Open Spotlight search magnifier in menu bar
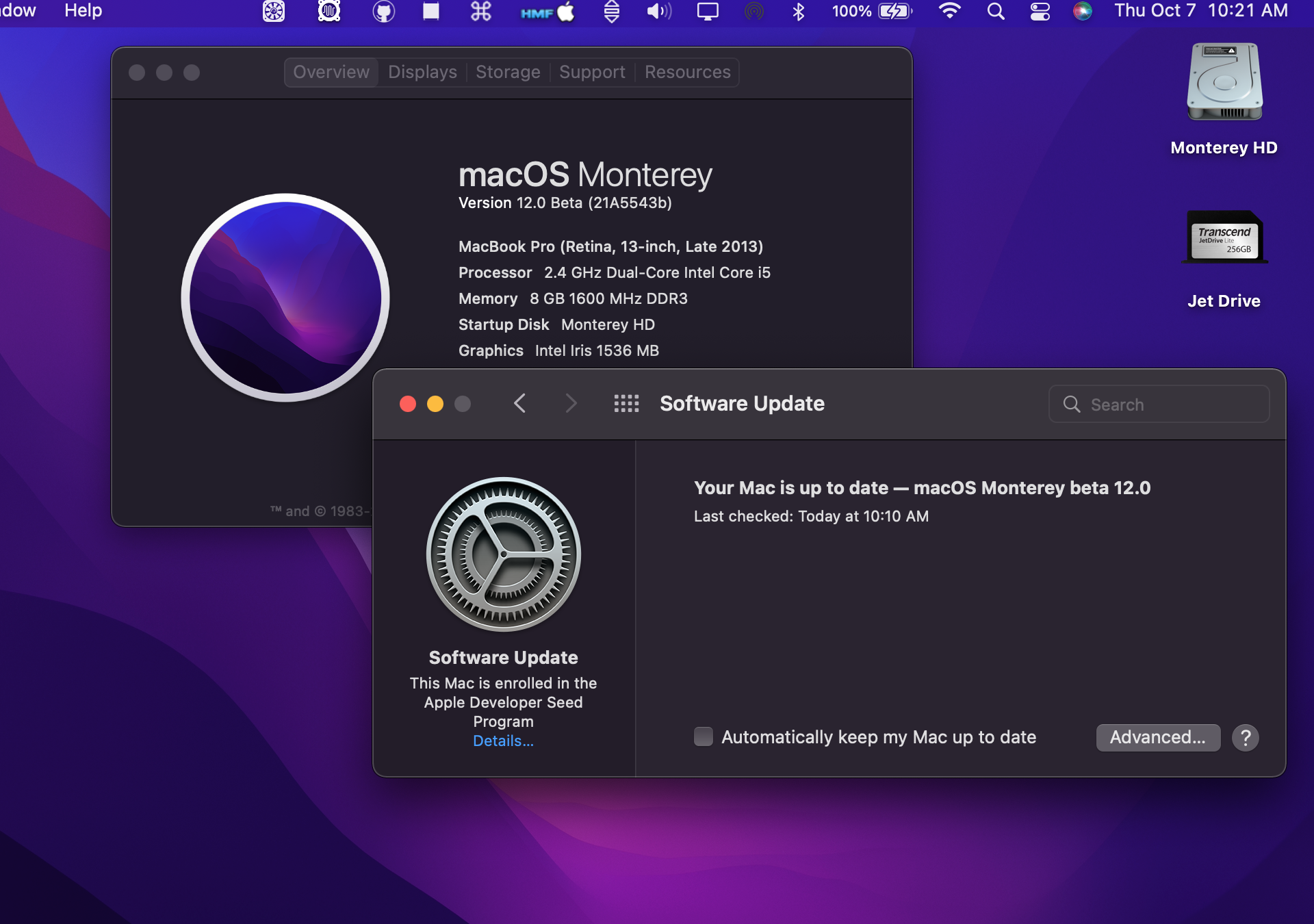The height and width of the screenshot is (924, 1314). click(996, 11)
